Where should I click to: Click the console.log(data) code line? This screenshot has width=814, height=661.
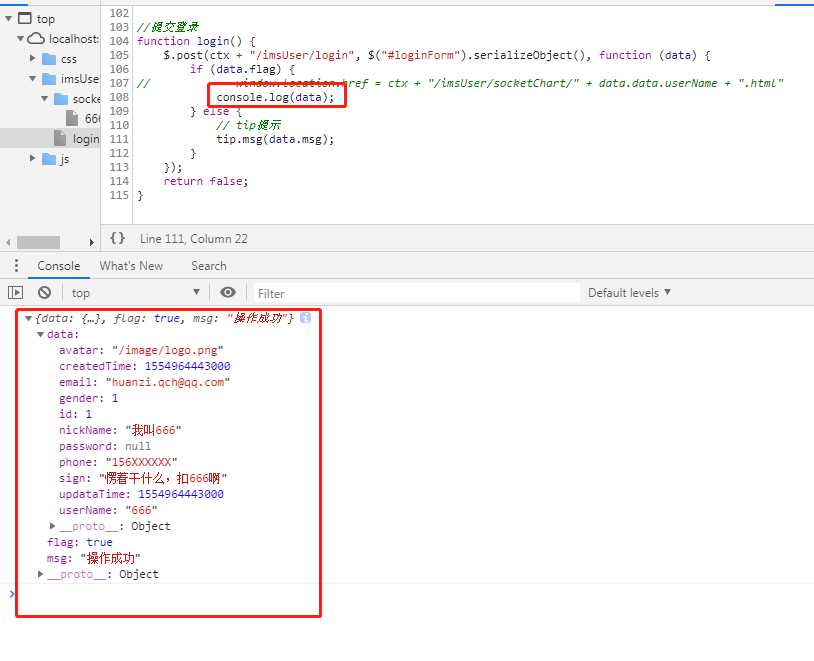coord(276,97)
